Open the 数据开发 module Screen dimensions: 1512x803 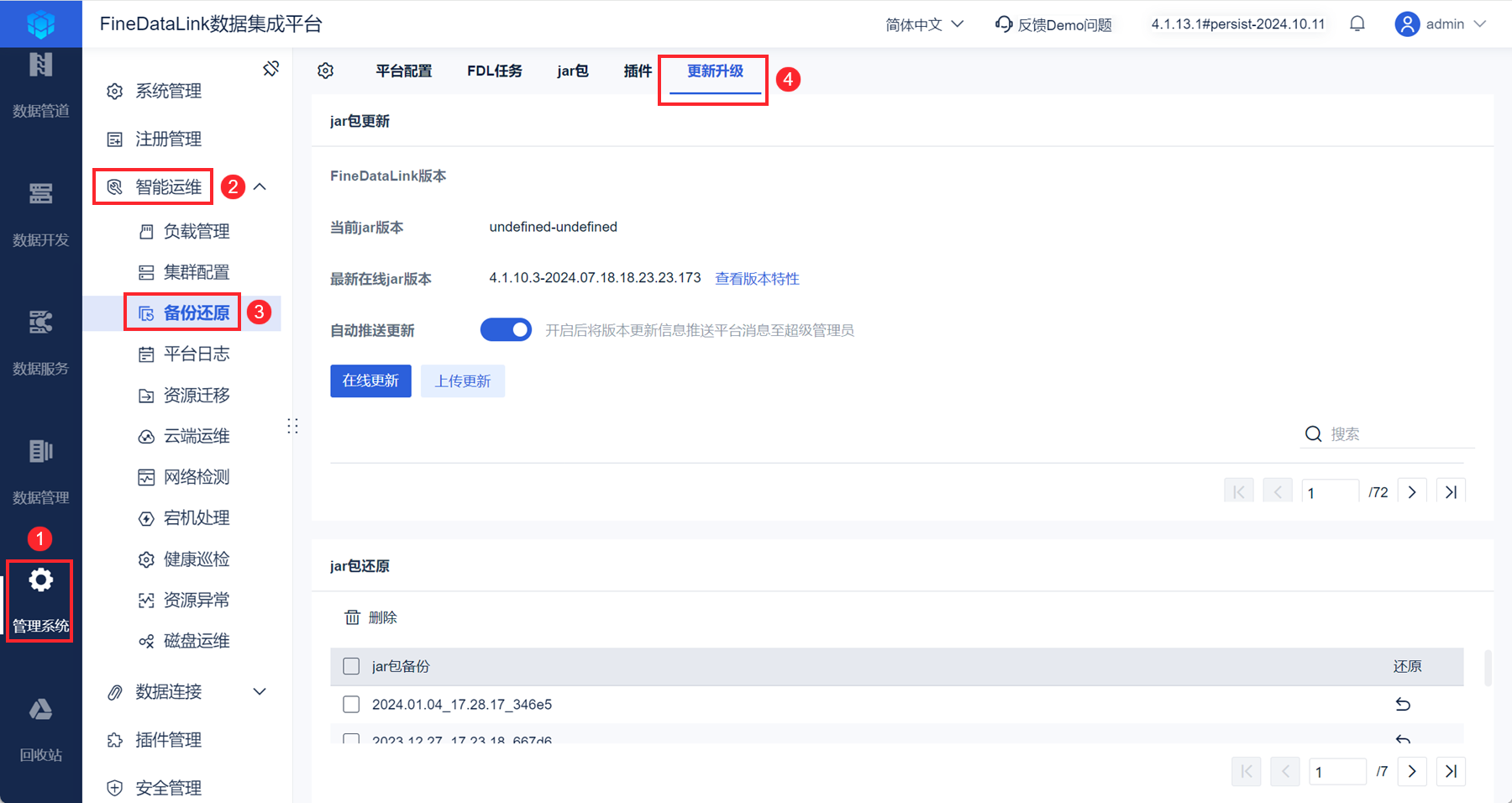click(40, 214)
